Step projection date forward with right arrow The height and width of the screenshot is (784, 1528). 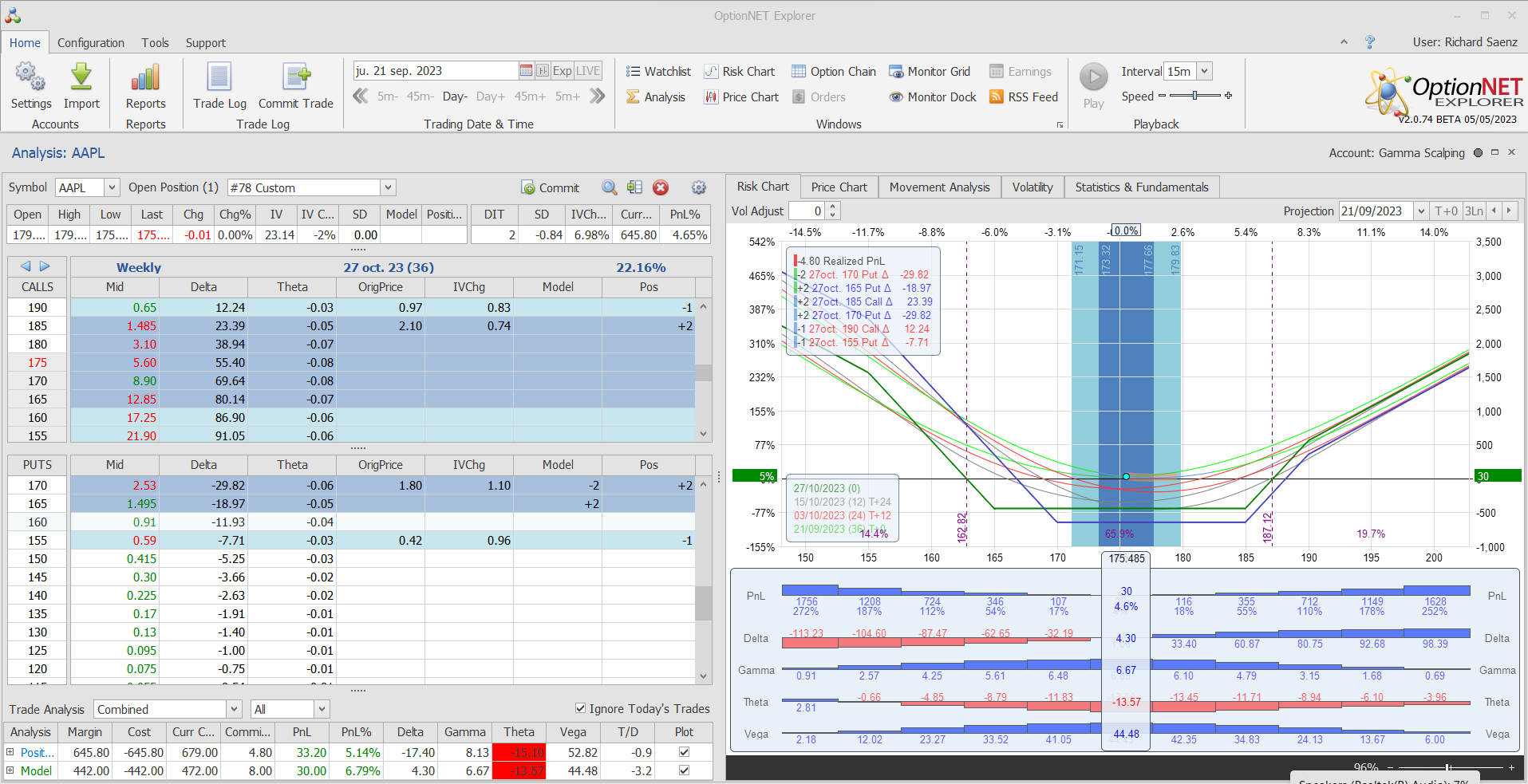click(x=1508, y=211)
